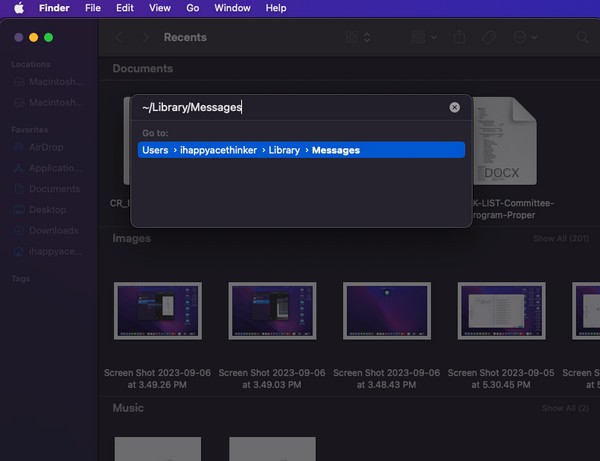Click the Screen Shot 2023-09-06 at 3.49.26 PM label
This screenshot has width=600, height=461.
tap(157, 378)
